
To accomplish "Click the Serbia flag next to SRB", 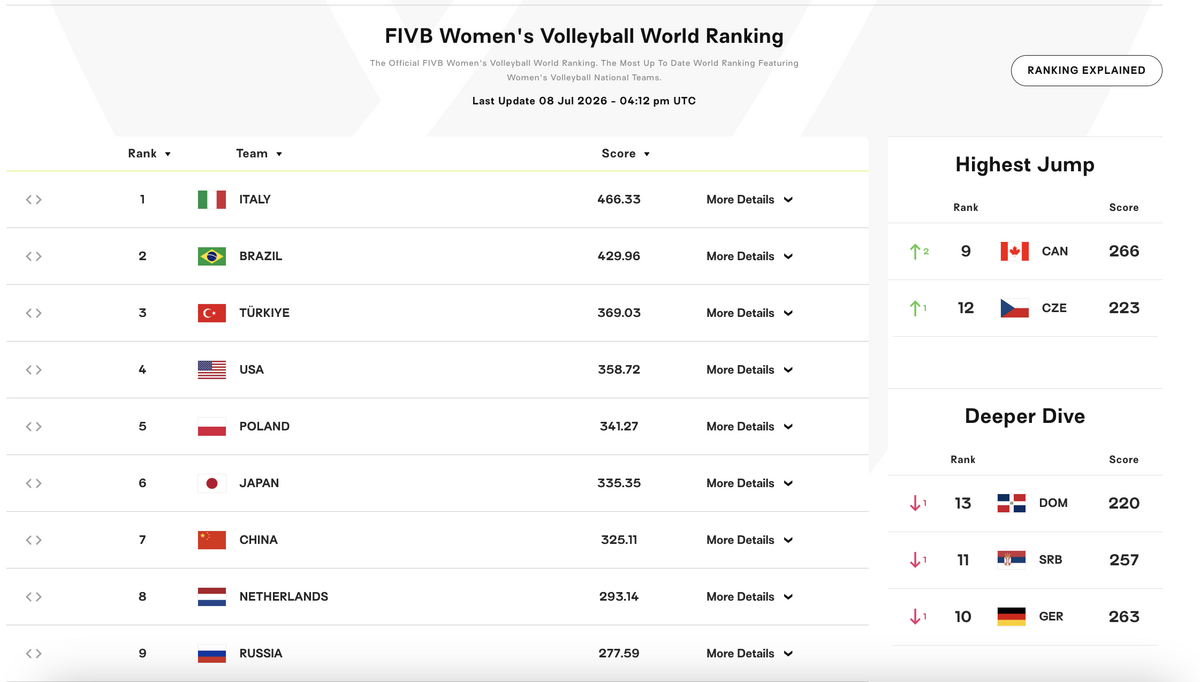I will (1012, 560).
